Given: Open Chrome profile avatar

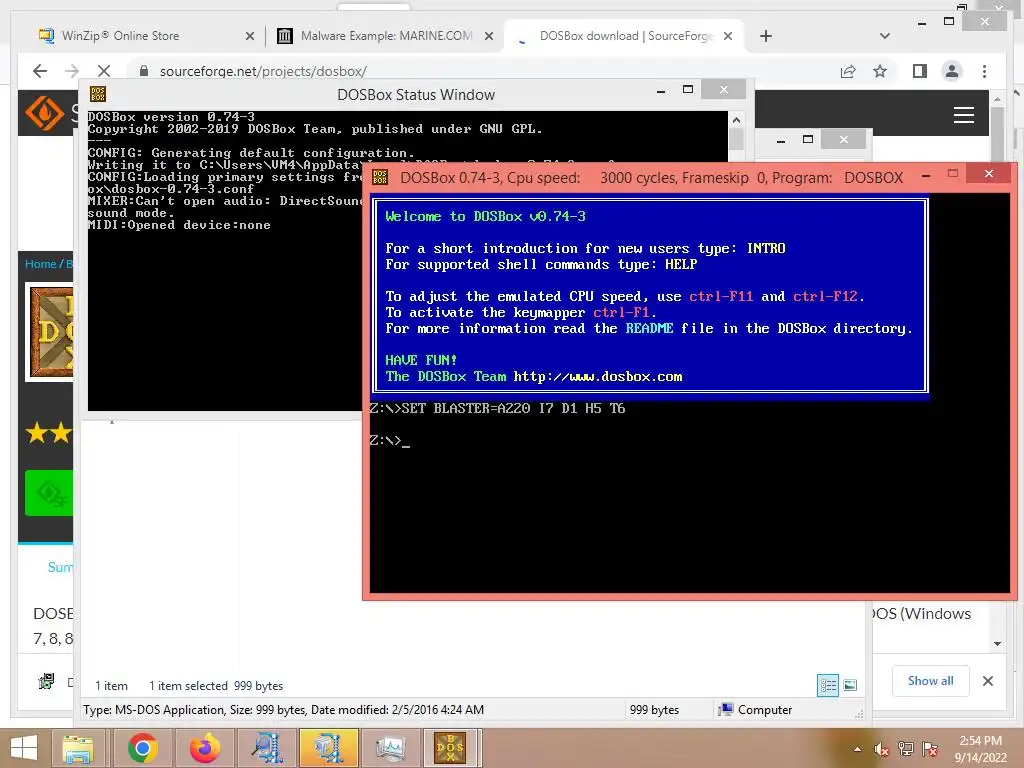Looking at the screenshot, I should [952, 71].
